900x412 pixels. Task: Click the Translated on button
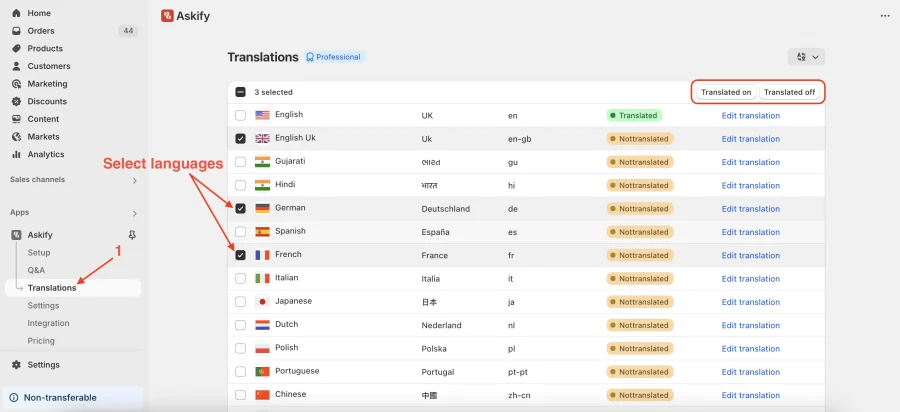click(726, 92)
